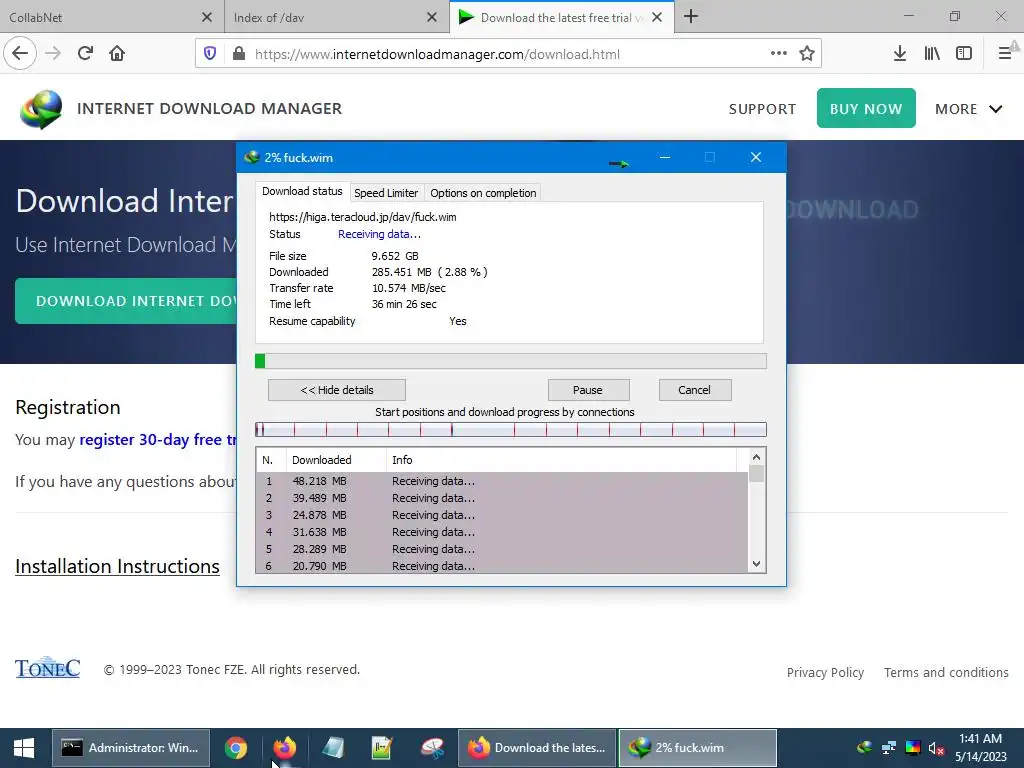Viewport: 1024px width, 768px height.
Task: Toggle the Firefox sidebar icon
Action: tap(964, 54)
